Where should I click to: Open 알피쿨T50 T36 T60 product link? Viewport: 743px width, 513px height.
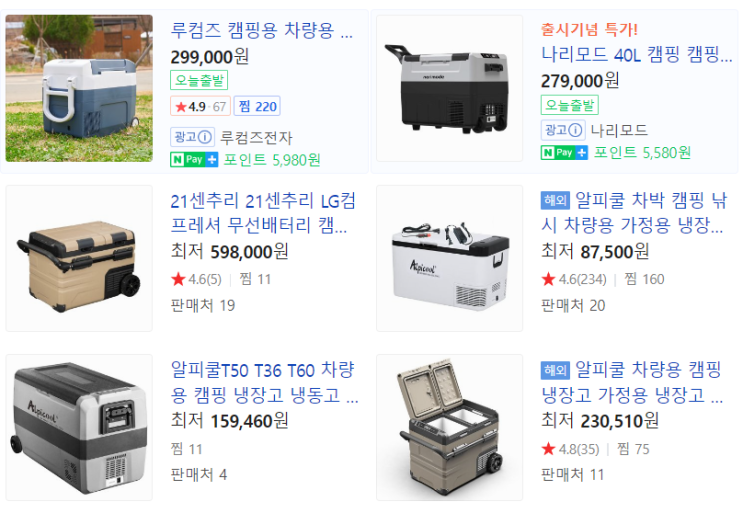click(x=264, y=382)
